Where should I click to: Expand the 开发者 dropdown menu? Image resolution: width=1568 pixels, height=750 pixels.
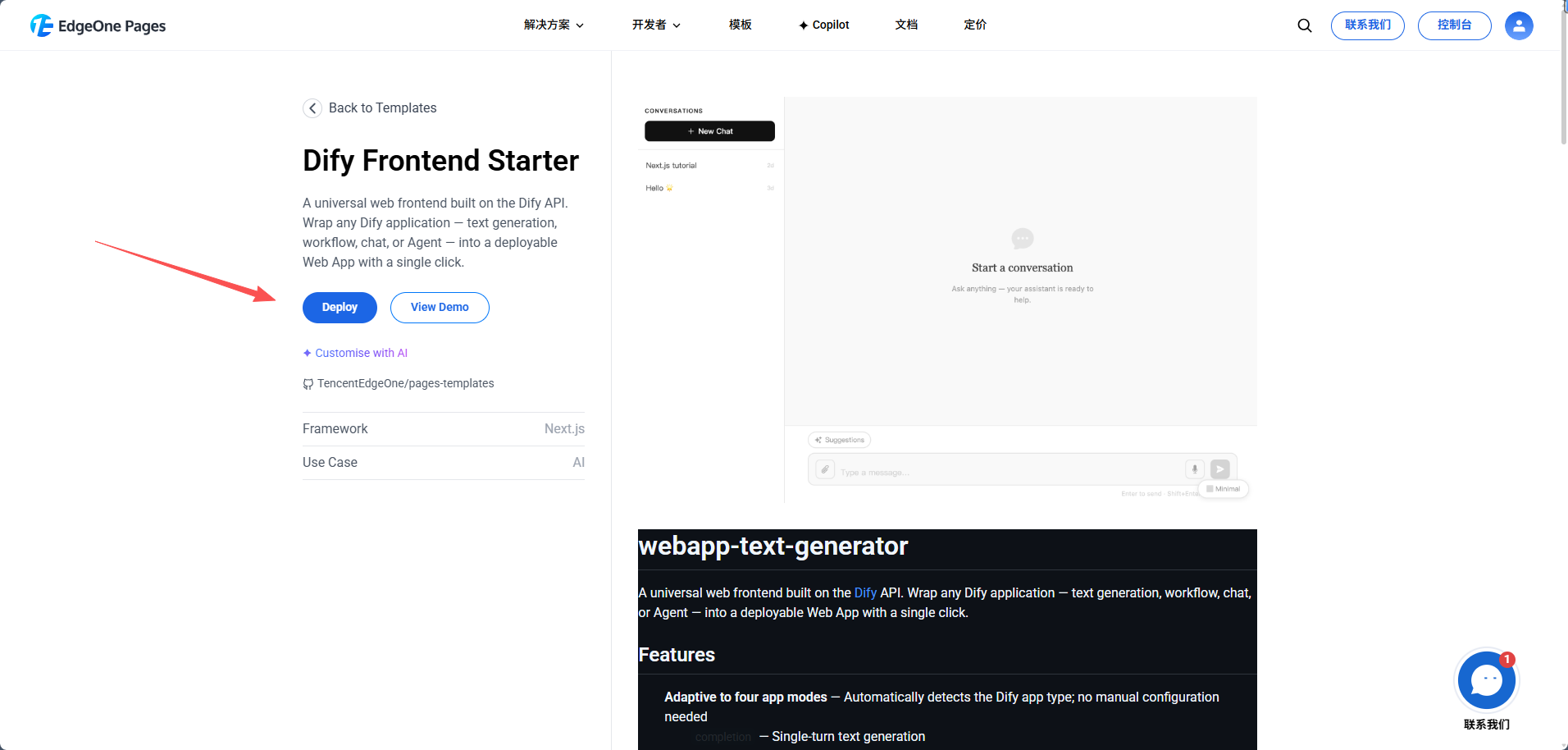click(656, 25)
